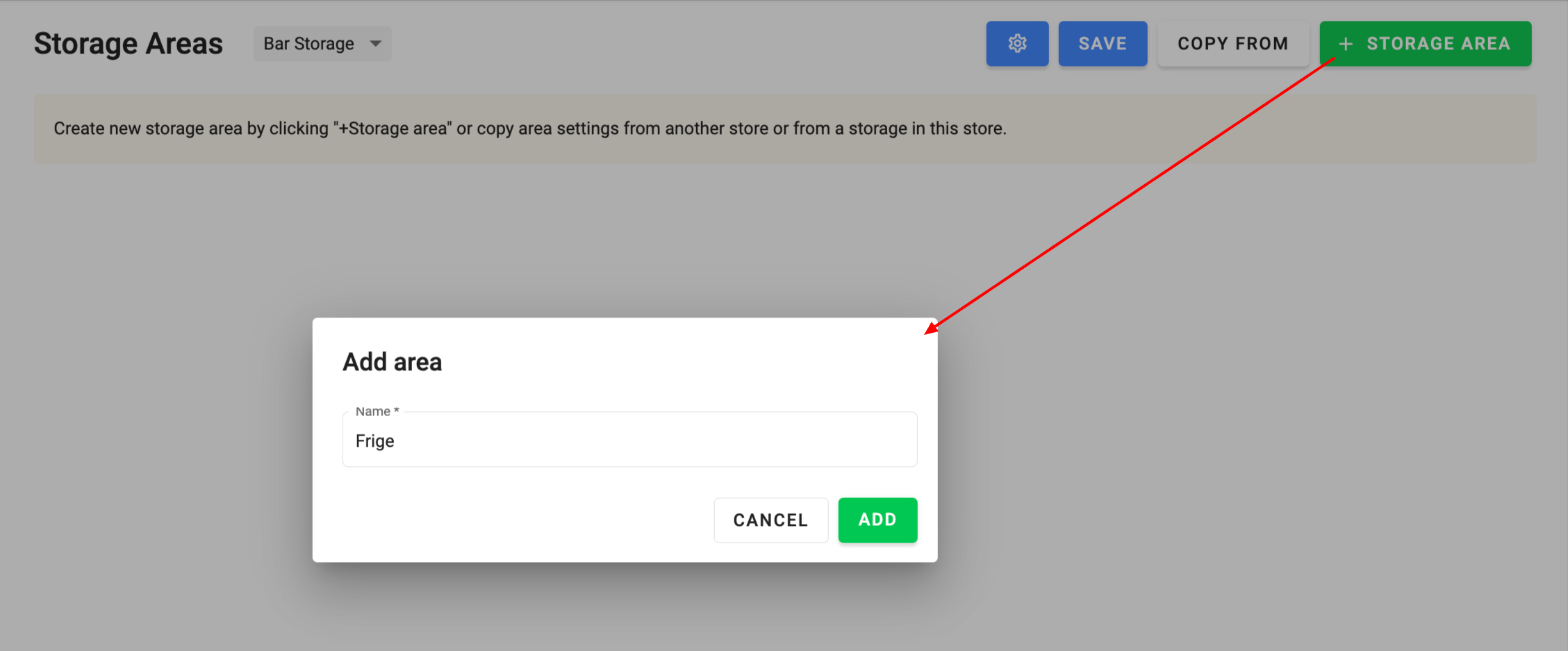Click the green STORAGE AREA label
This screenshot has height=651, width=1568.
(x=1438, y=44)
